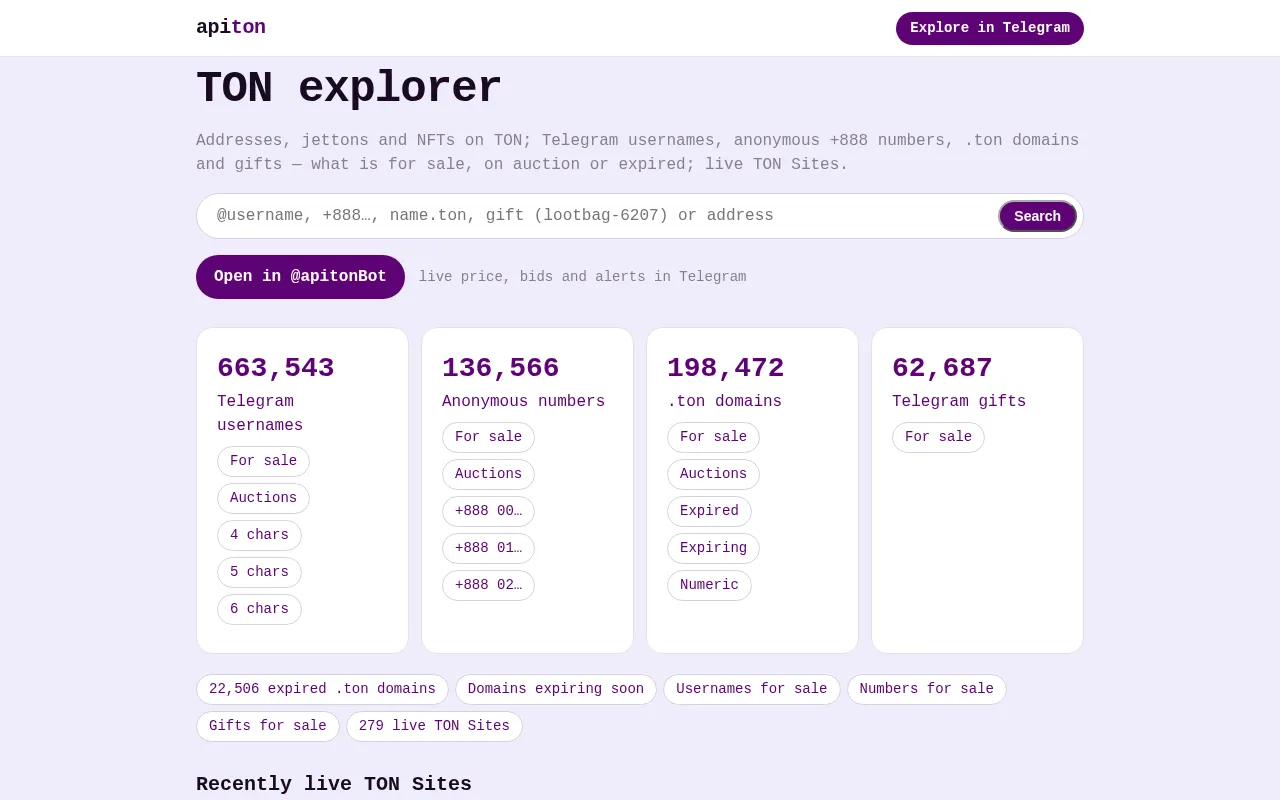
Task: Click live price, bids and alerts text
Action: (x=582, y=277)
